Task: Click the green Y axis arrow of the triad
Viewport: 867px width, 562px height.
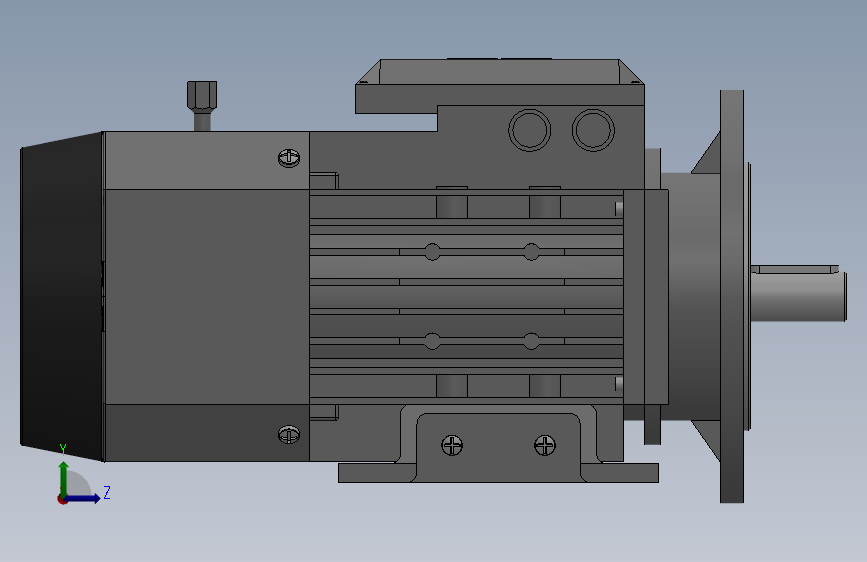Action: click(x=64, y=477)
